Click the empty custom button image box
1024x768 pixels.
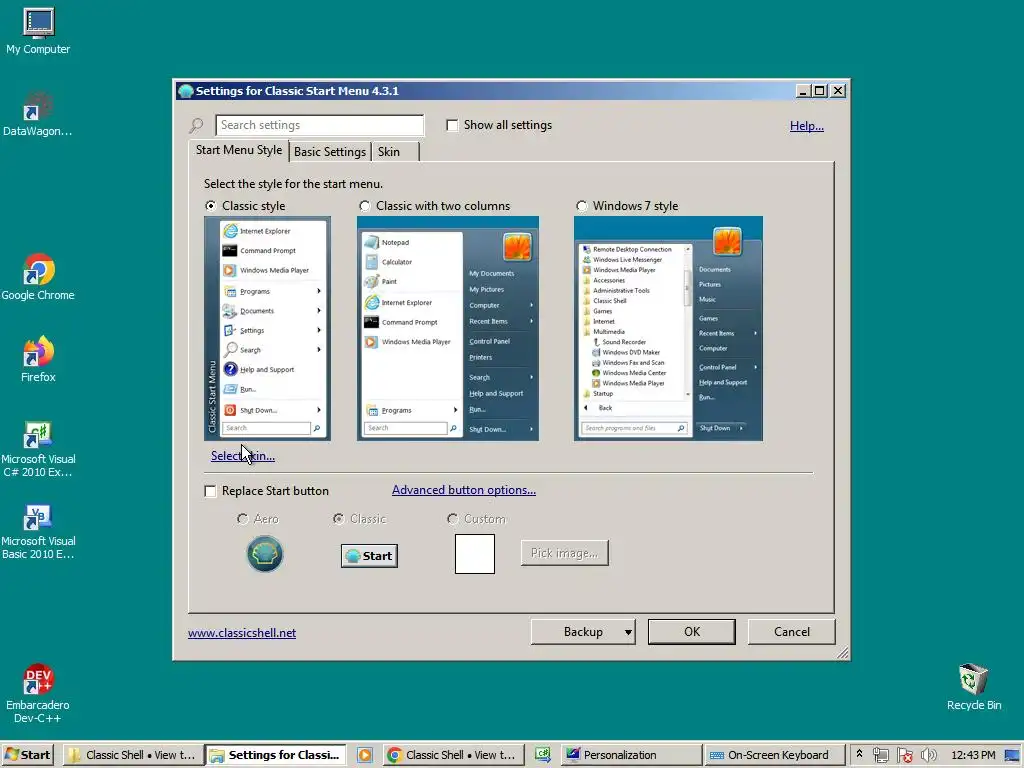coord(475,554)
